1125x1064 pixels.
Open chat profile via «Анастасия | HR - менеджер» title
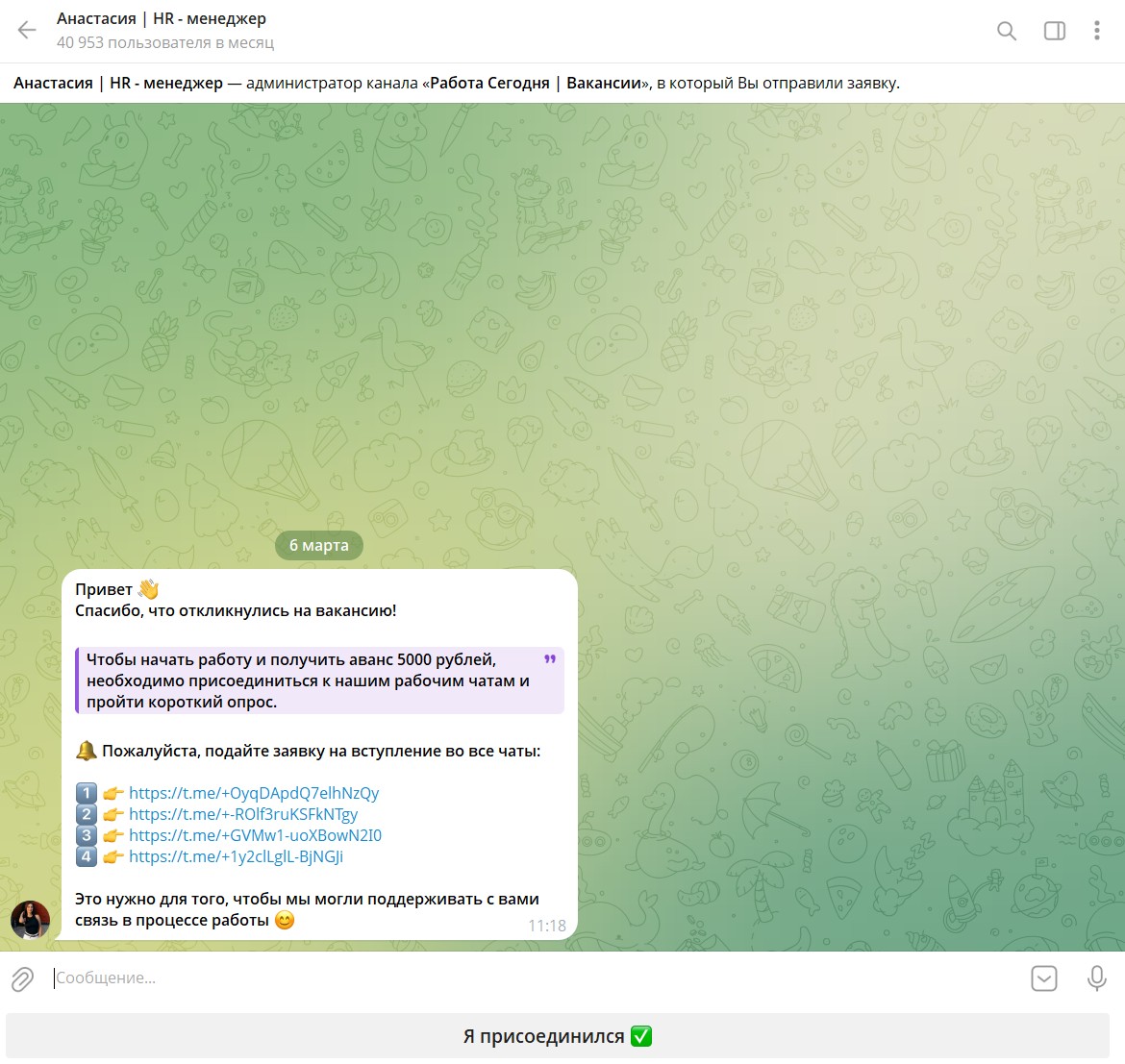click(x=162, y=18)
